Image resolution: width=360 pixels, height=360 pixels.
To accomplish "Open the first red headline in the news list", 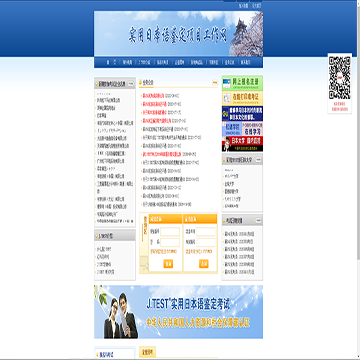I will 154,96.
